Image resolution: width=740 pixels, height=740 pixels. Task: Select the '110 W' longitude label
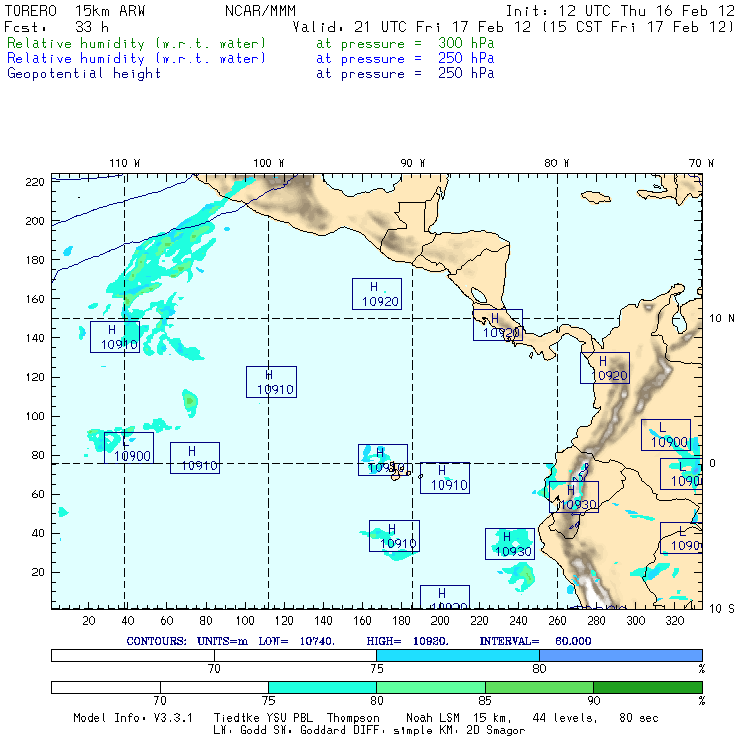125,163
